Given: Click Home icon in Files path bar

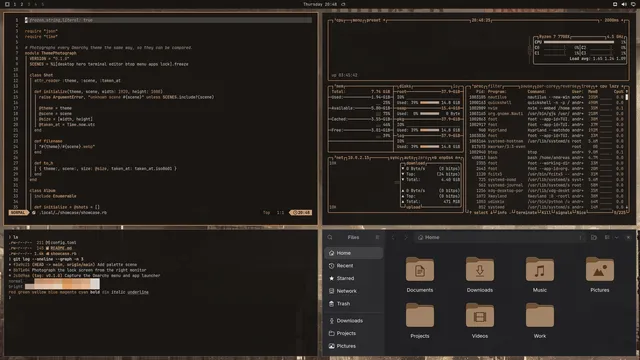Looking at the screenshot, I should (x=420, y=237).
